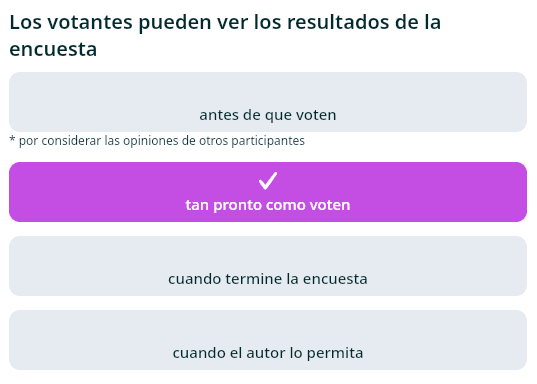
Task: Select the 'antes de que voten' option
Action: coord(268,102)
